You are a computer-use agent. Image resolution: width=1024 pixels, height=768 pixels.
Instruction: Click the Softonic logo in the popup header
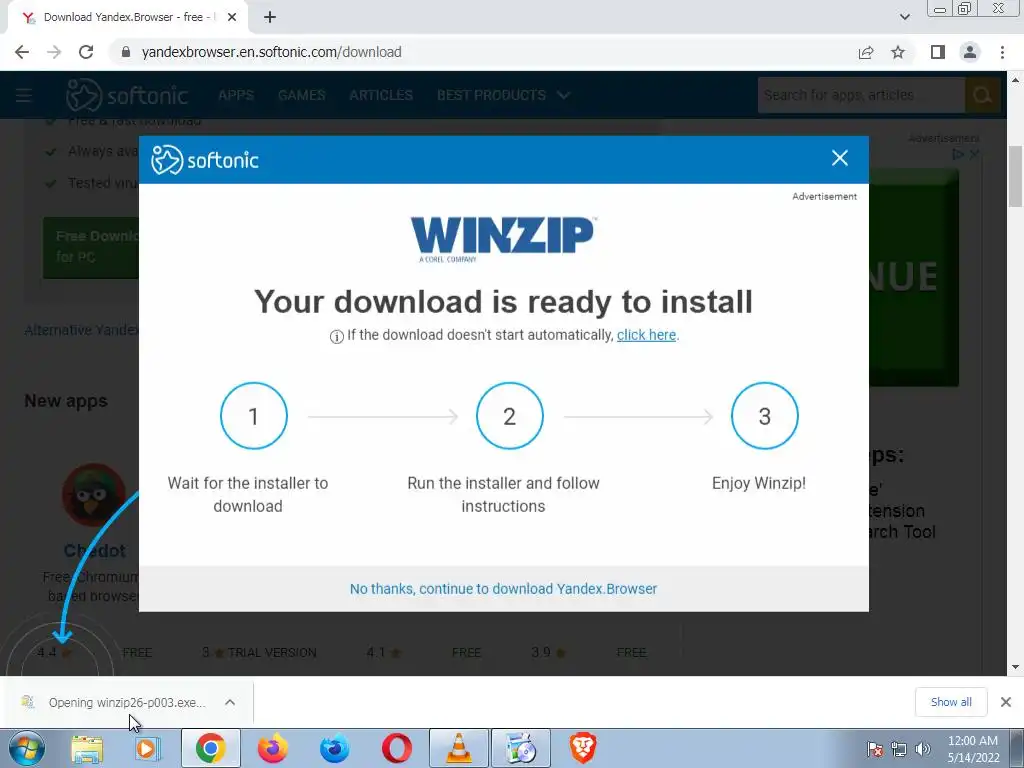point(204,160)
